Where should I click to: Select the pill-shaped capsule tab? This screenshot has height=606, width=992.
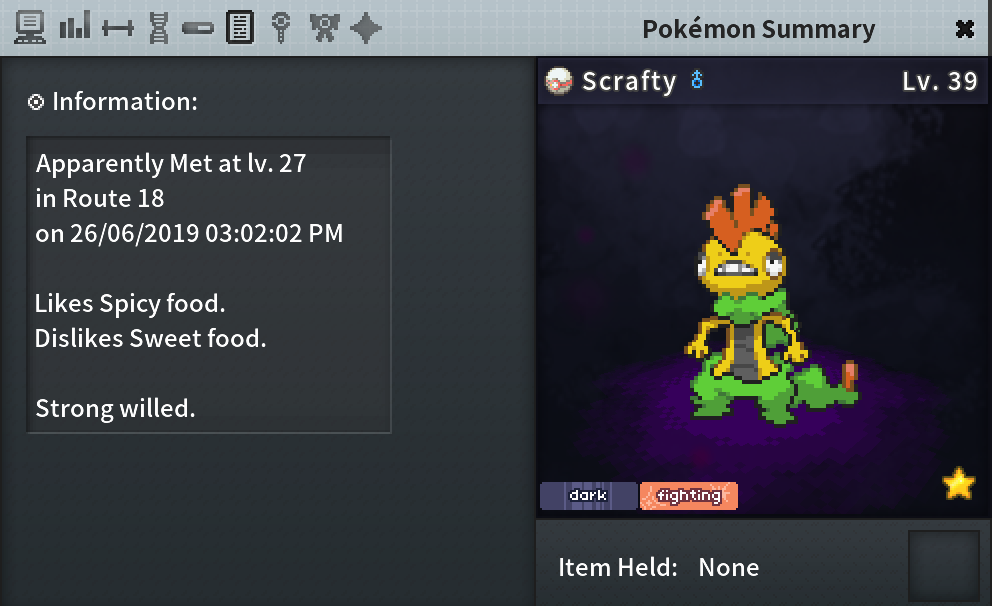click(198, 28)
